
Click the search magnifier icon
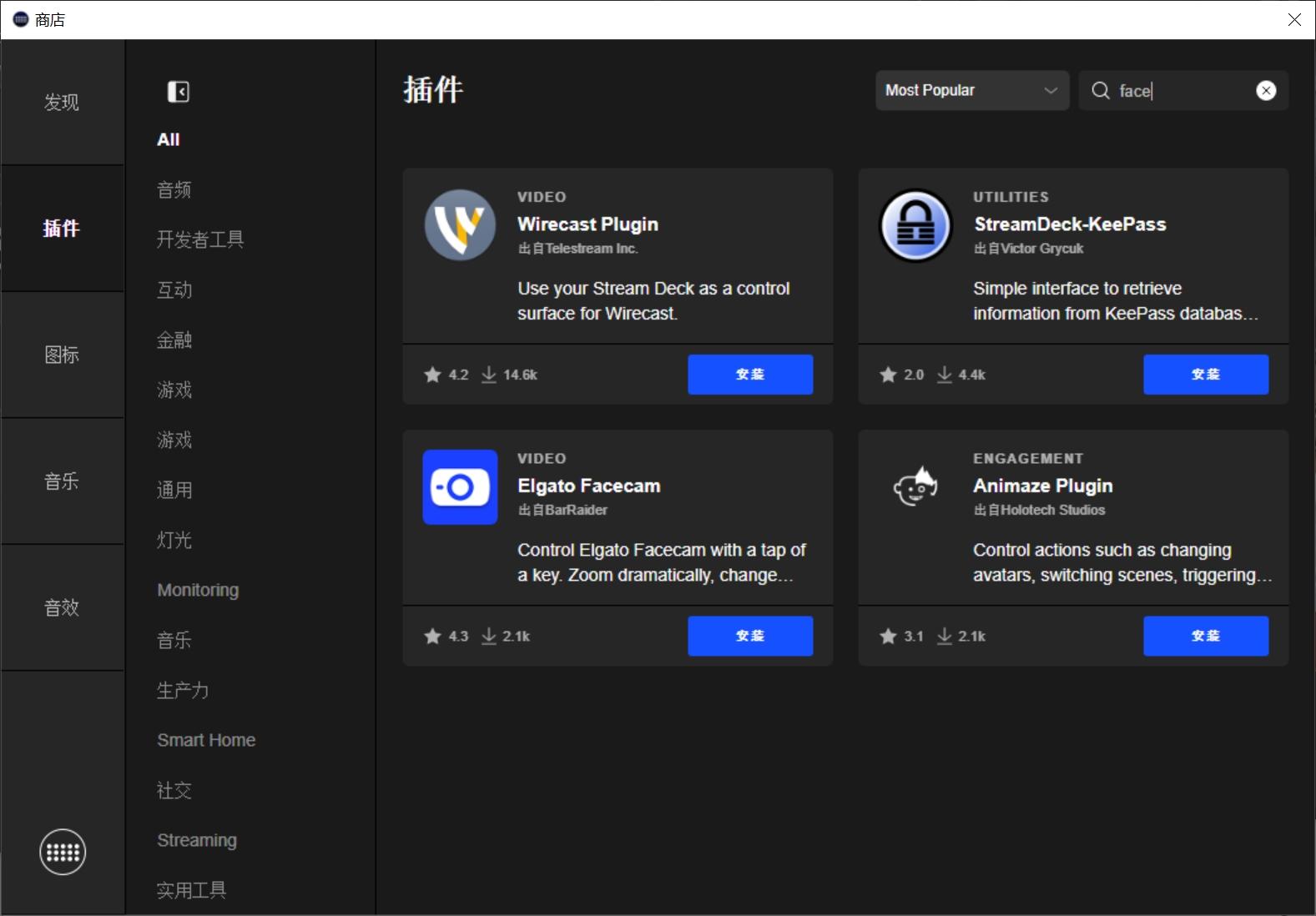pos(1101,90)
